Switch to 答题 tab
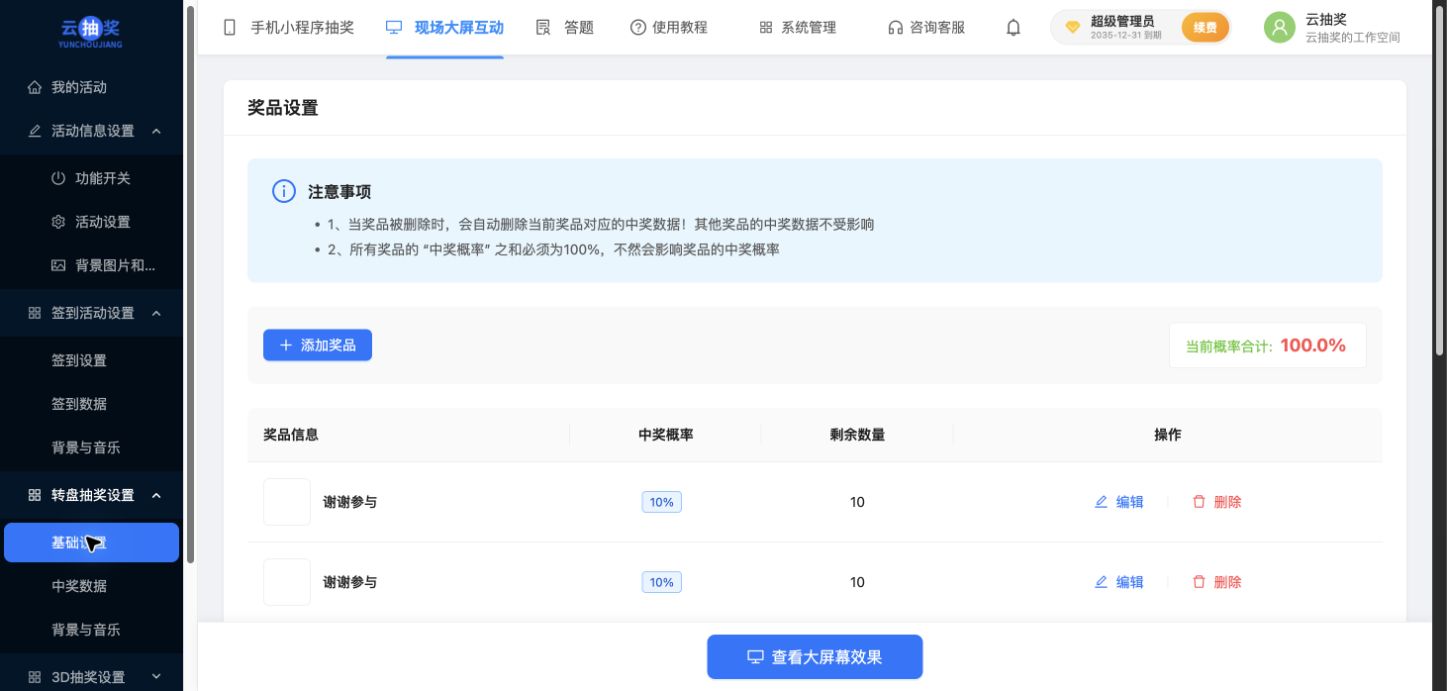 point(579,27)
